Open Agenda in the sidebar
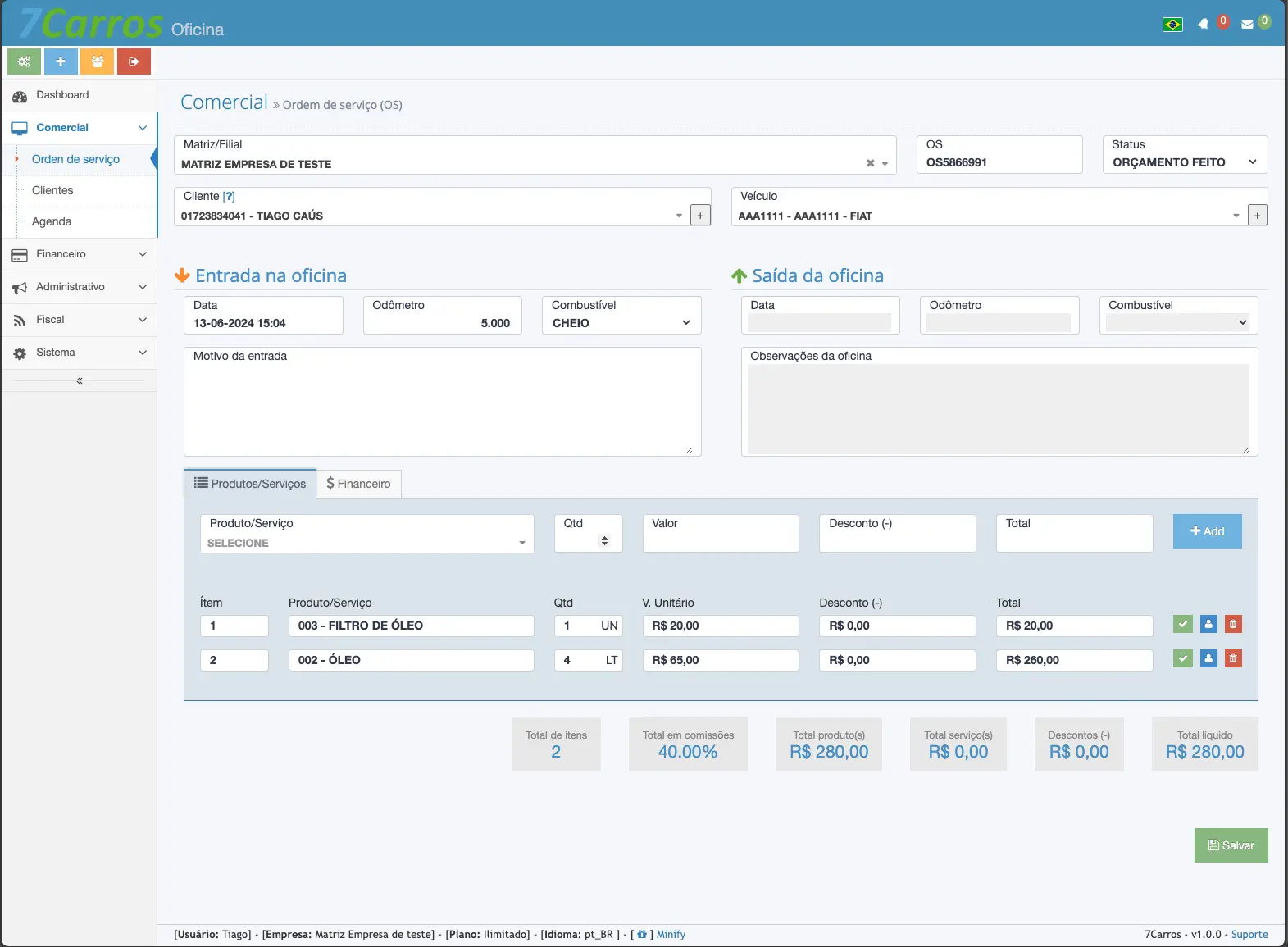The image size is (1288, 947). click(52, 221)
